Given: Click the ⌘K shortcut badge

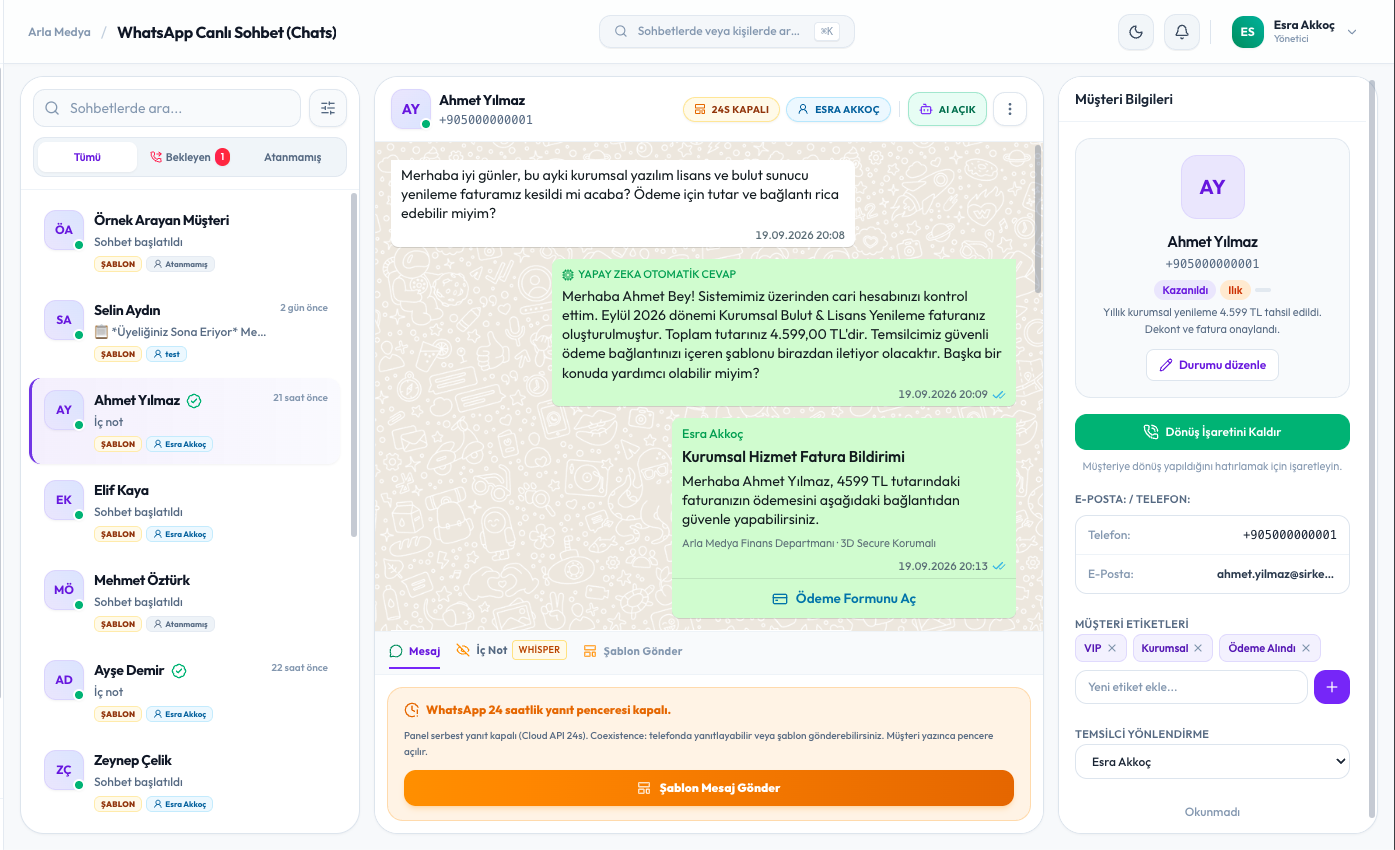Looking at the screenshot, I should [826, 31].
